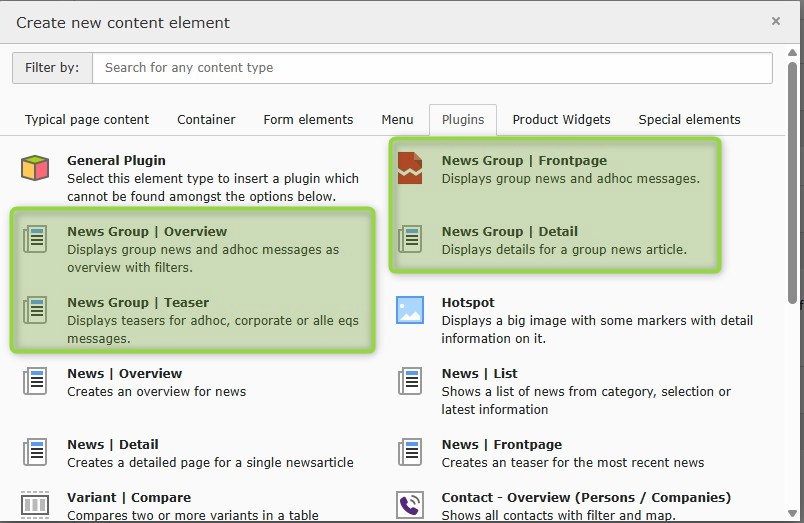Click the News List icon

(410, 381)
